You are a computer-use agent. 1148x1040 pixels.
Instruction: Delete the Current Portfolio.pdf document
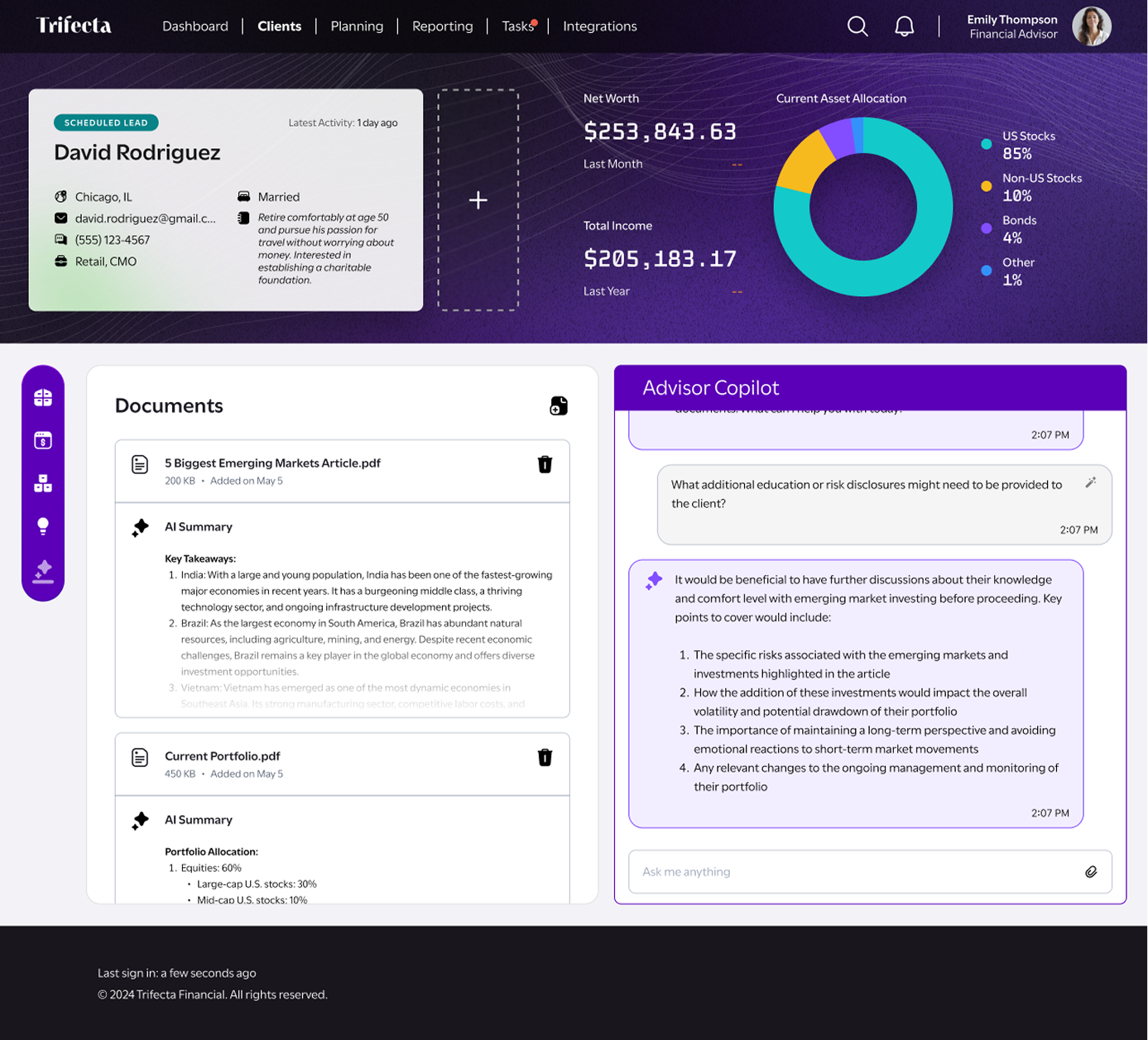pos(545,757)
